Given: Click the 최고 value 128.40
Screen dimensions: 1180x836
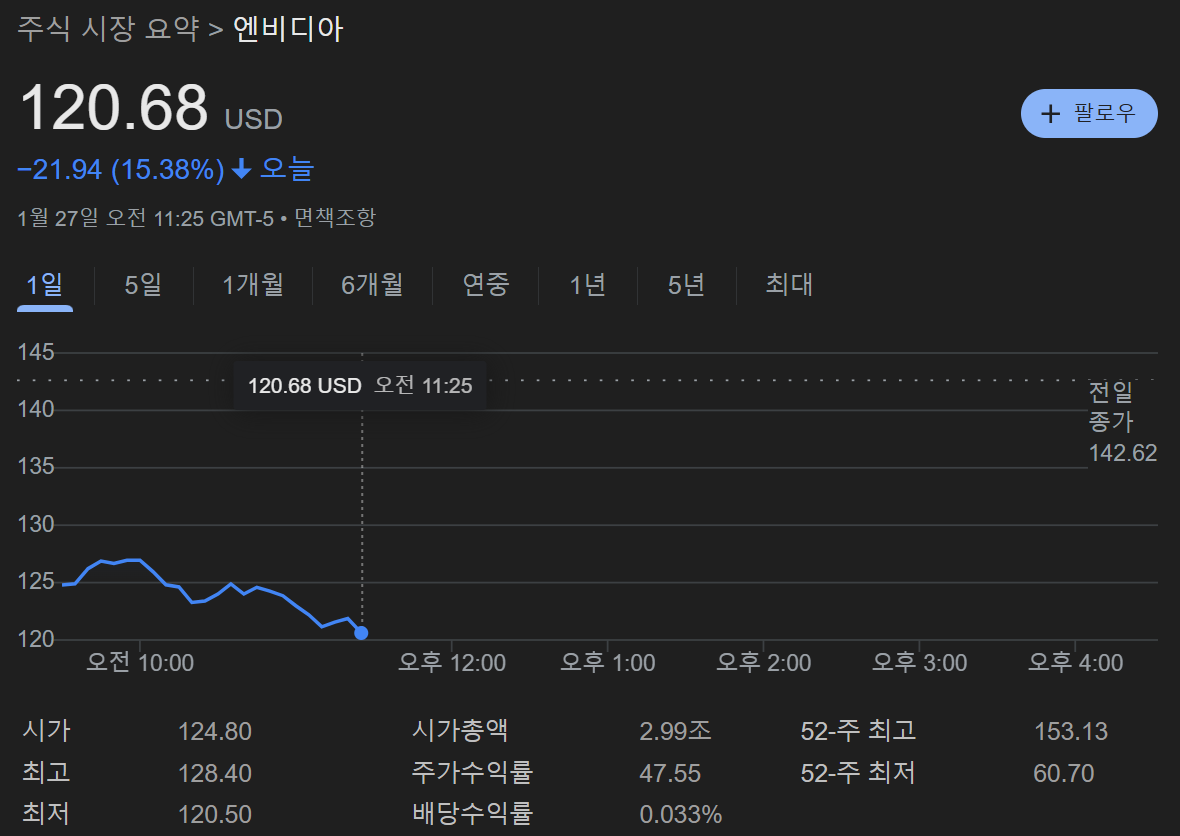Looking at the screenshot, I should [x=214, y=773].
